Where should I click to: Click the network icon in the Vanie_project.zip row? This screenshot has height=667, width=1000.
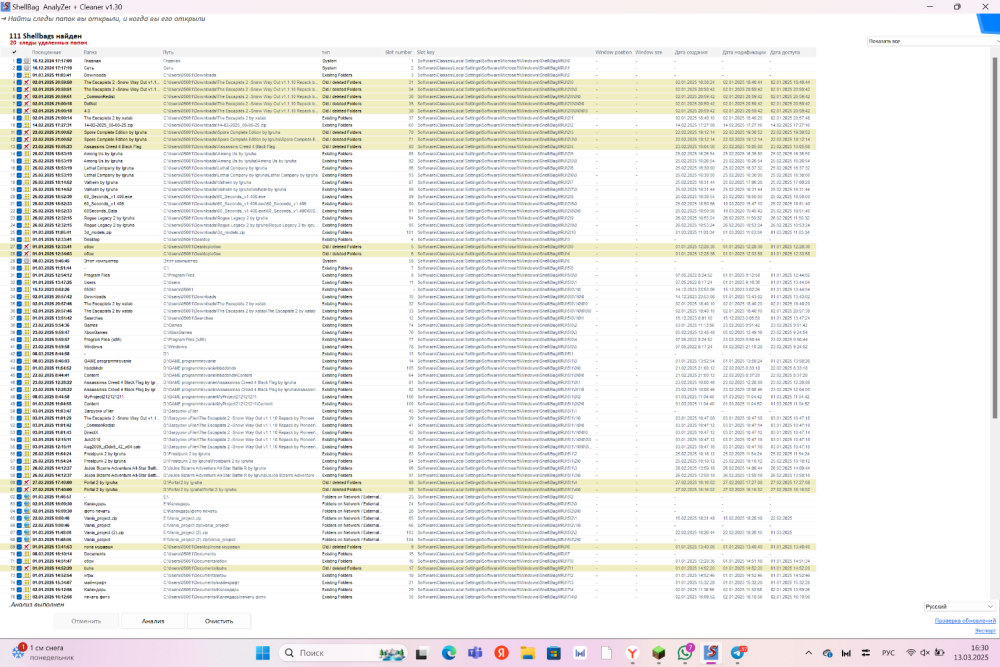click(26, 518)
